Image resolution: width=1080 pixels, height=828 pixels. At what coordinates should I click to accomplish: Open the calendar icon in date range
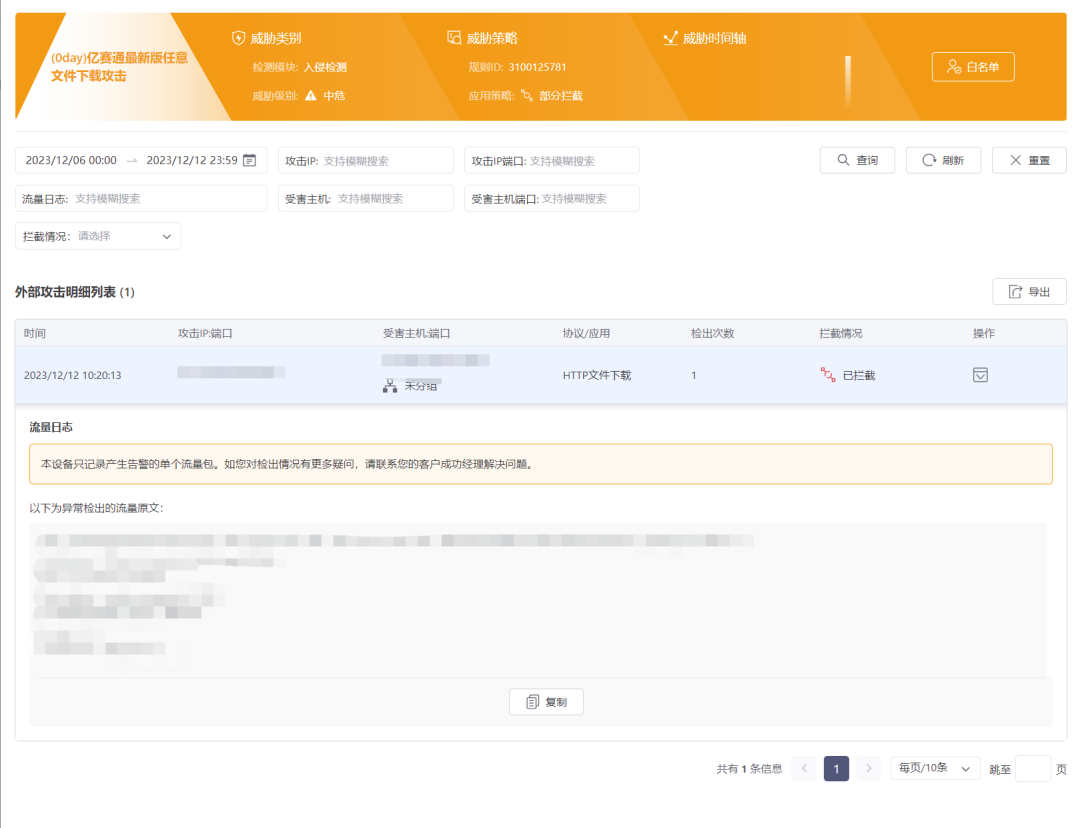pyautogui.click(x=249, y=160)
